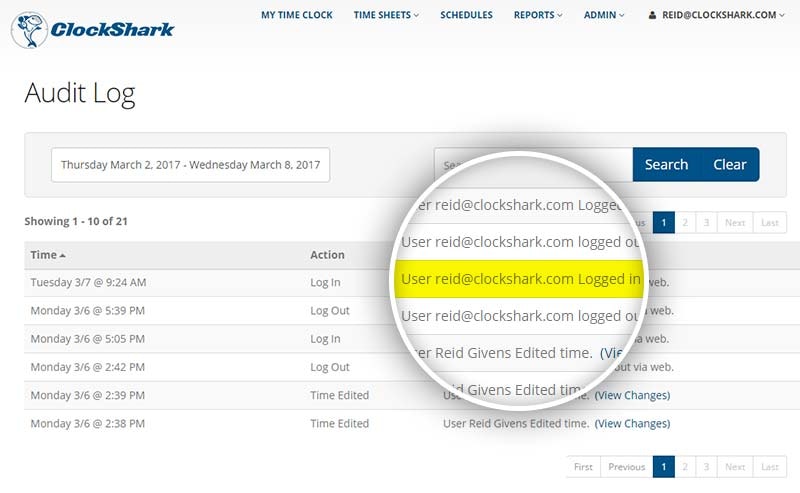
Task: Go to page 3 in top pagination
Action: click(707, 223)
